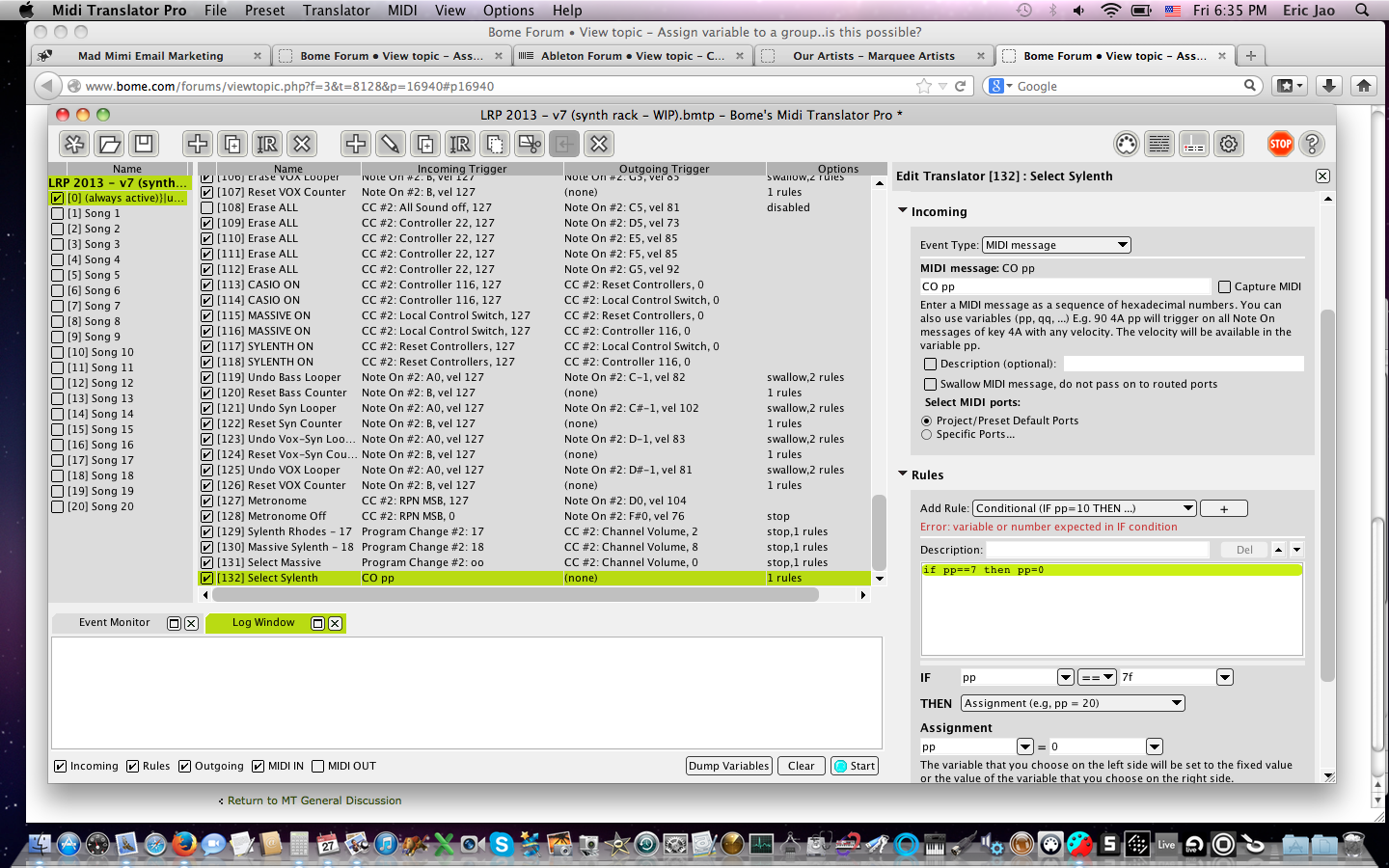This screenshot has height=868, width=1389.
Task: Click the Dump Variables button
Action: (728, 766)
